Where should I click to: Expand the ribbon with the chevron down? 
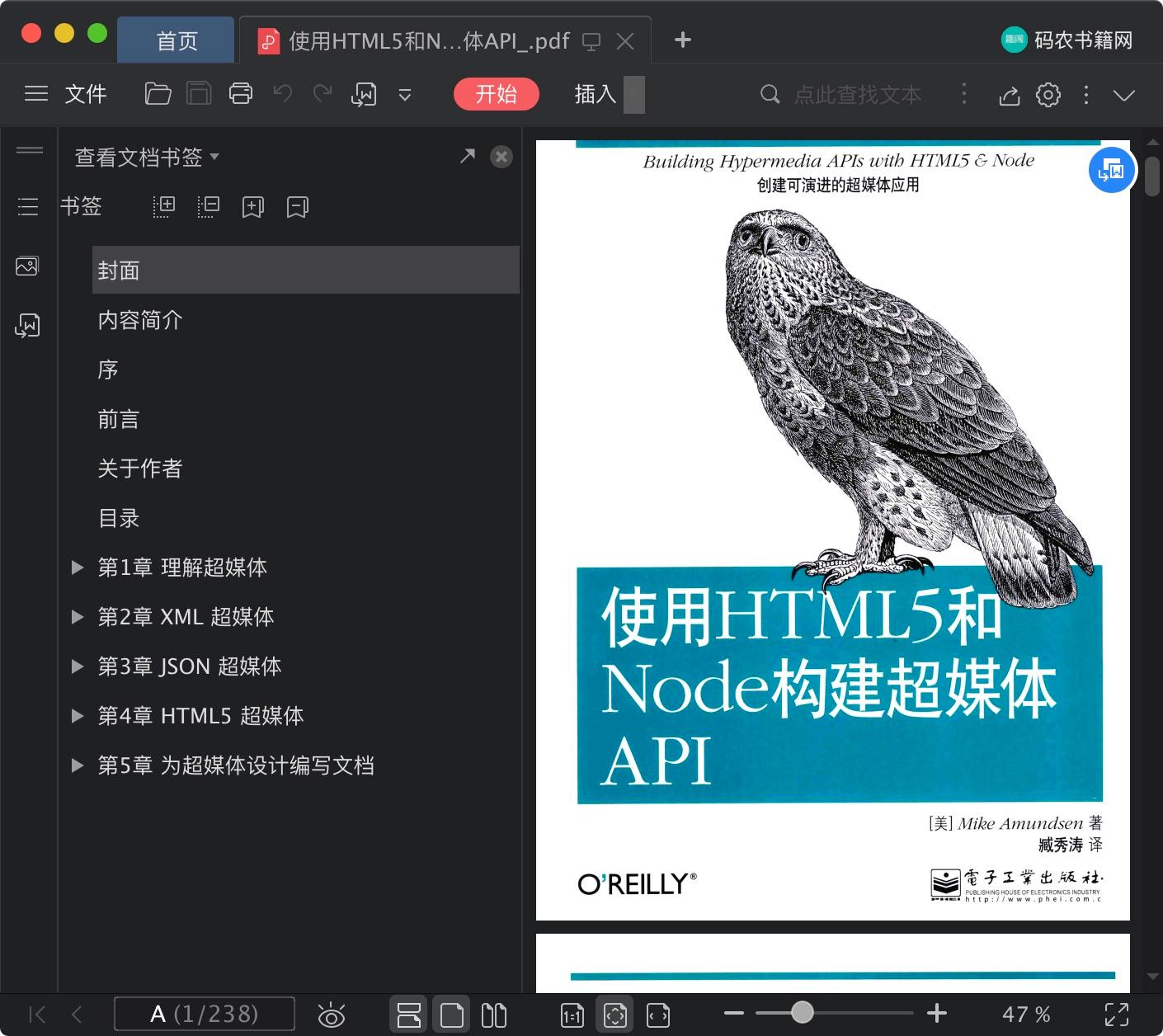pyautogui.click(x=1124, y=95)
